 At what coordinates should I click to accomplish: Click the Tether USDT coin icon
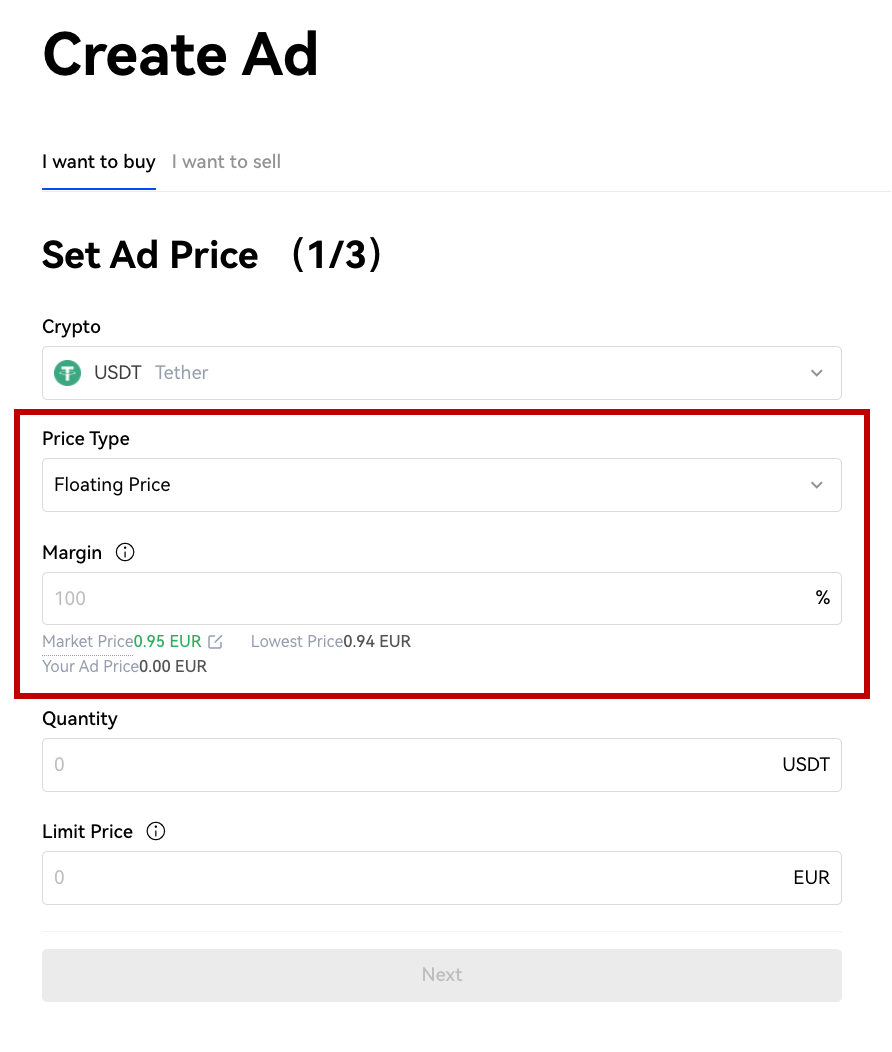pos(67,373)
